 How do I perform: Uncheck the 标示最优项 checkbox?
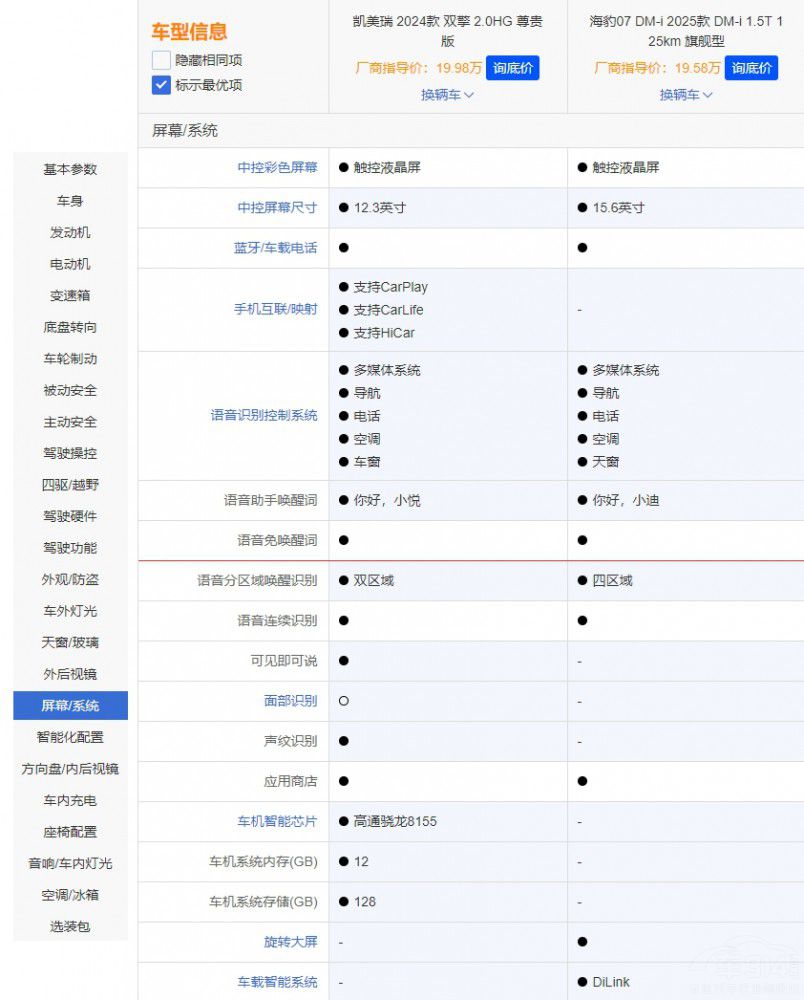(x=161, y=85)
